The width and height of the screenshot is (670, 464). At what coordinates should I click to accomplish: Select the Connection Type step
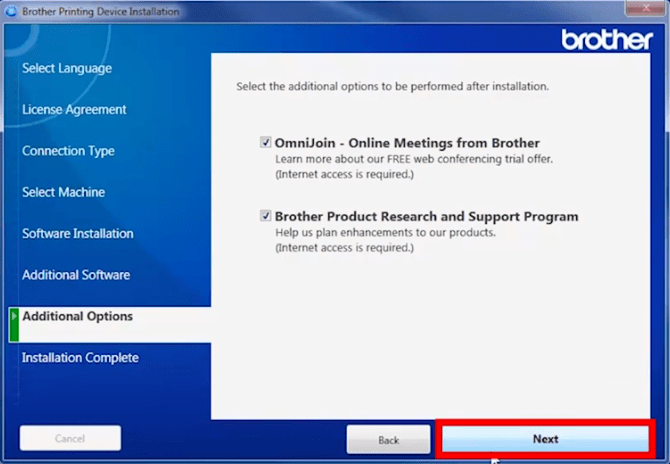pyautogui.click(x=68, y=151)
